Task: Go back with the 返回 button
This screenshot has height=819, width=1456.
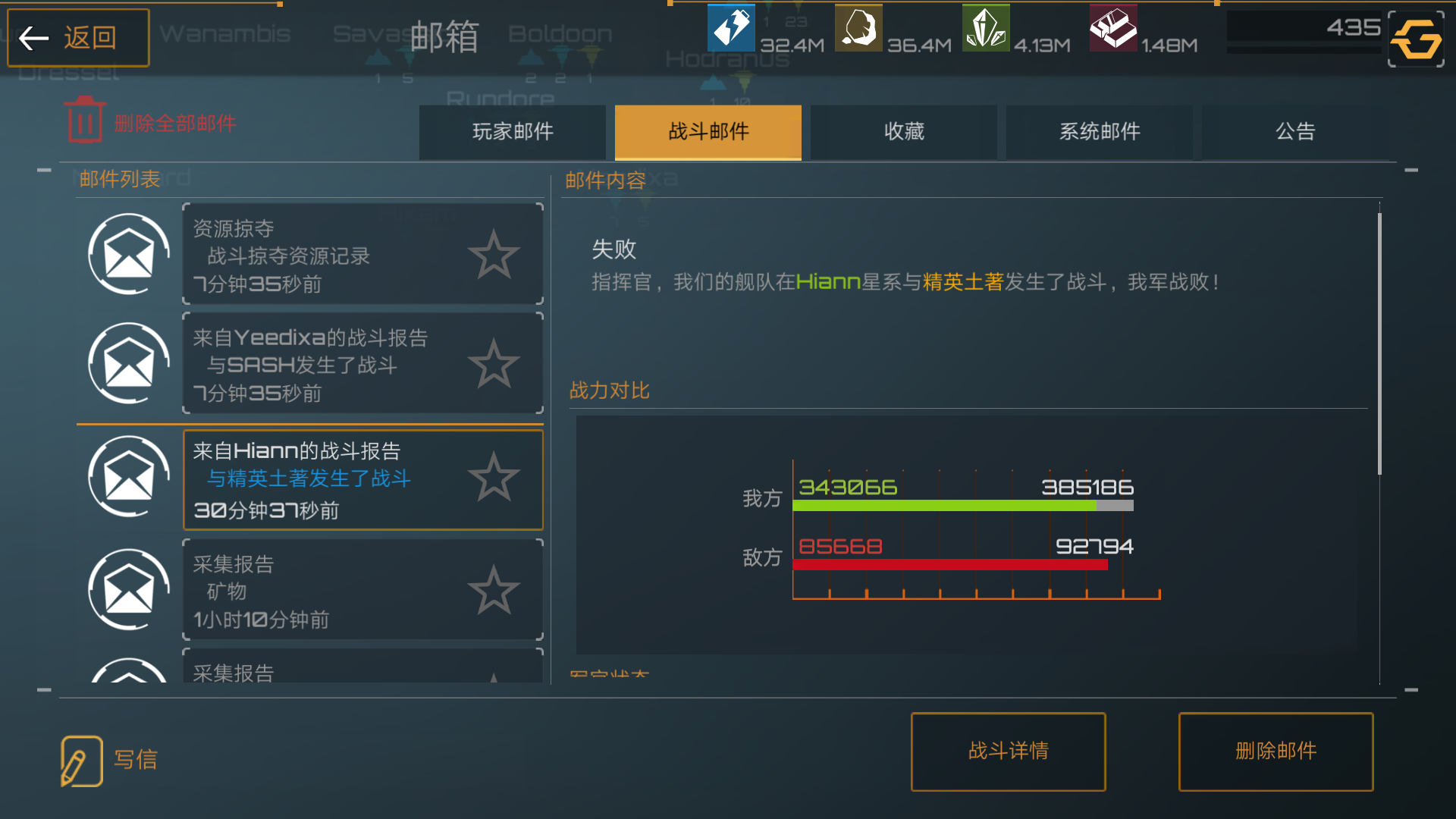Action: tap(78, 38)
